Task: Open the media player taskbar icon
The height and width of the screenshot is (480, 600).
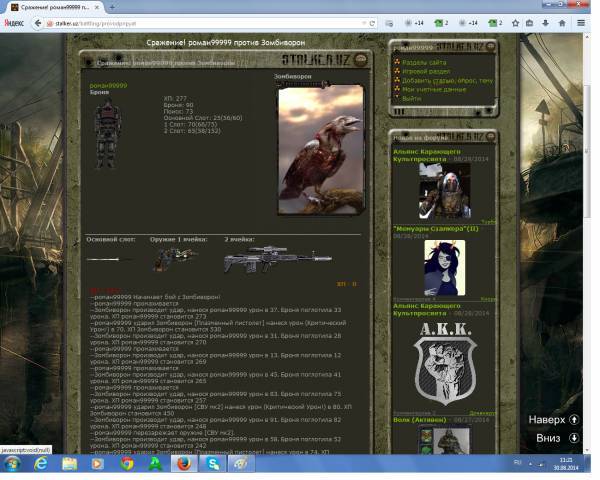Action: tap(98, 464)
